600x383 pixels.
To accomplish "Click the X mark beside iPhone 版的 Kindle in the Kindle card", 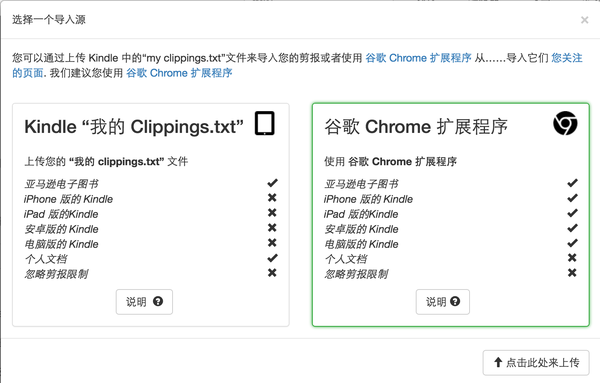I will click(x=272, y=198).
